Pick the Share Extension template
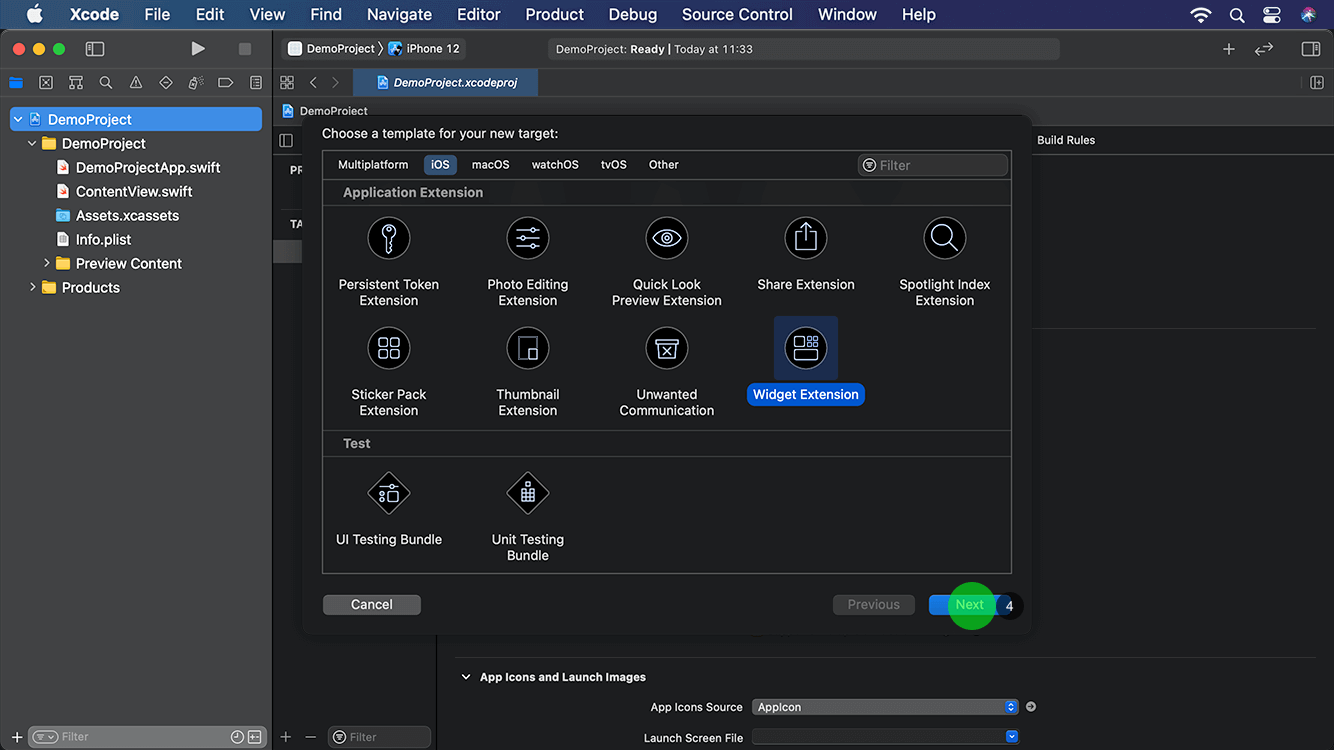Screen dimensions: 1334x750 [806, 255]
